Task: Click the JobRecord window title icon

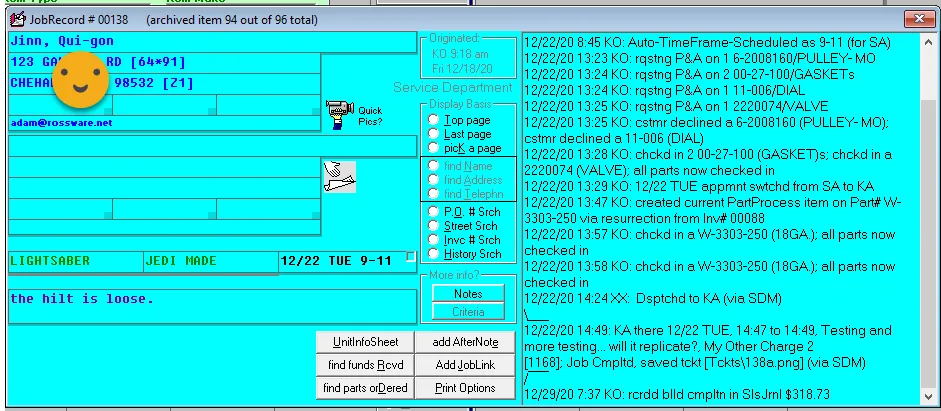Action: [x=18, y=19]
